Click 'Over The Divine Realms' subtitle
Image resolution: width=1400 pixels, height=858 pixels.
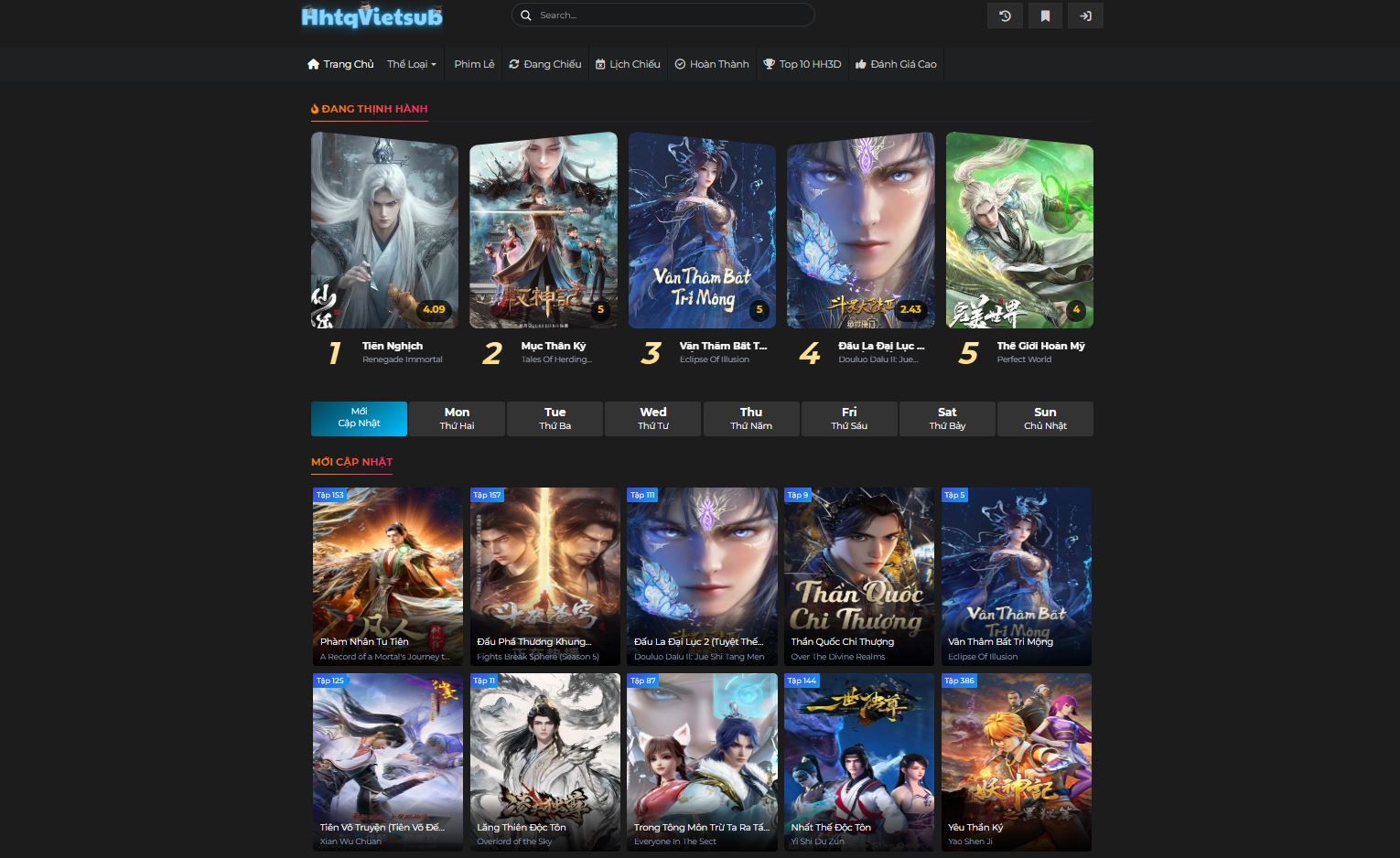tap(838, 657)
